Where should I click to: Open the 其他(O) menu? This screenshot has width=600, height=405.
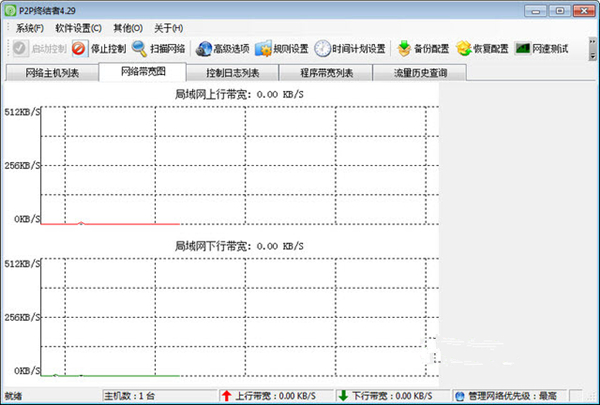128,28
